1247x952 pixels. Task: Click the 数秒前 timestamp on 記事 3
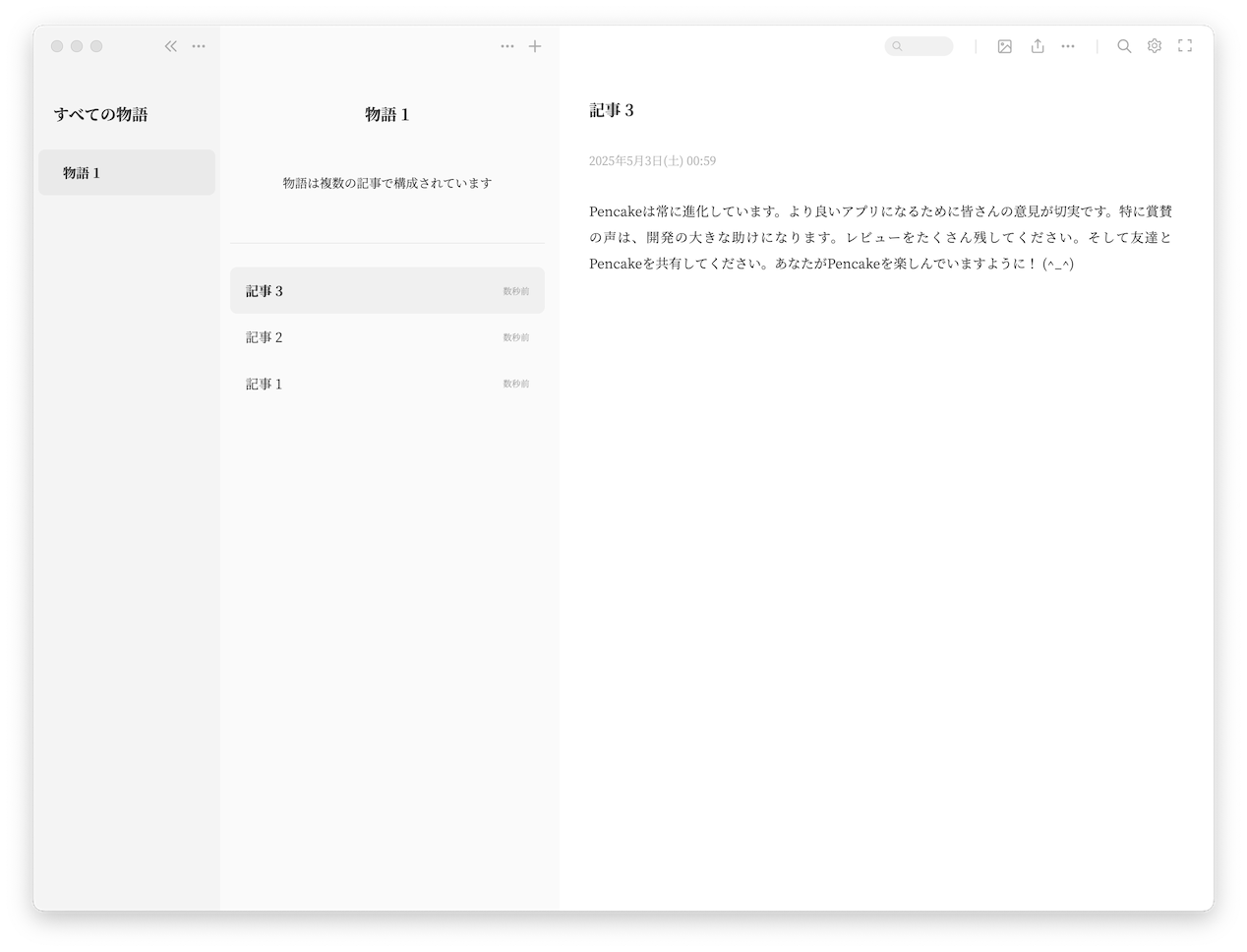[x=516, y=291]
